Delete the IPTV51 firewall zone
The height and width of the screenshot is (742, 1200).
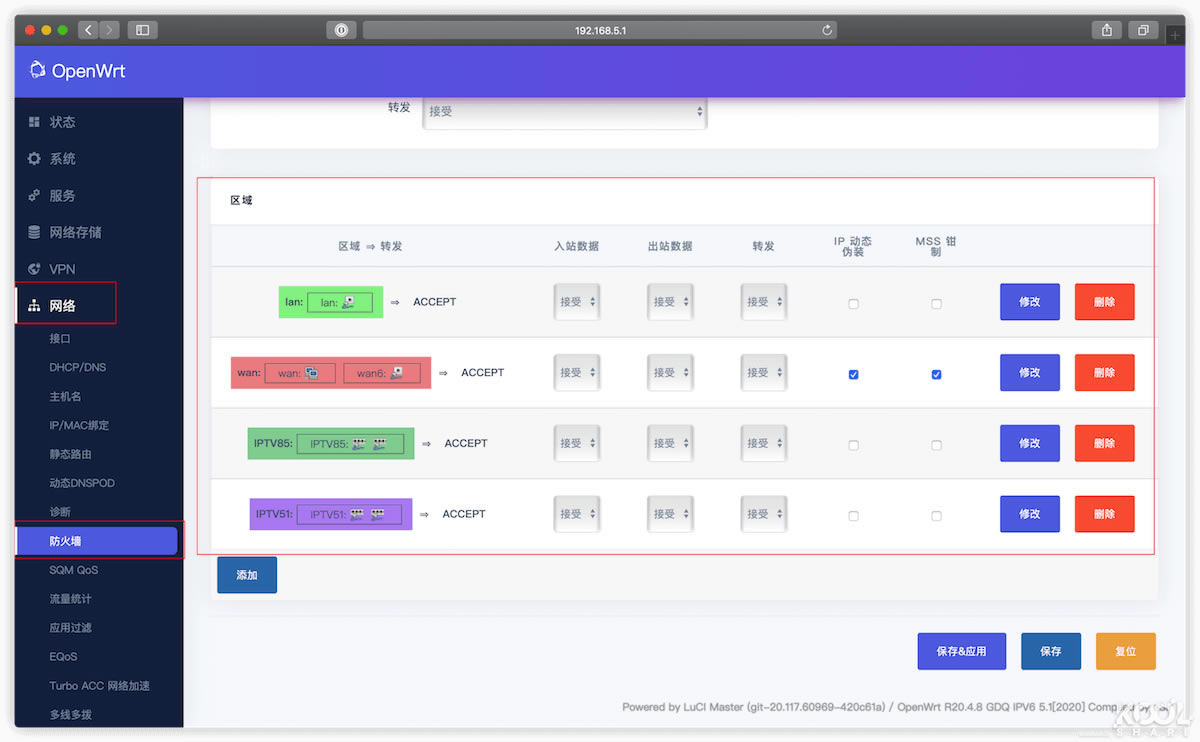point(1104,514)
